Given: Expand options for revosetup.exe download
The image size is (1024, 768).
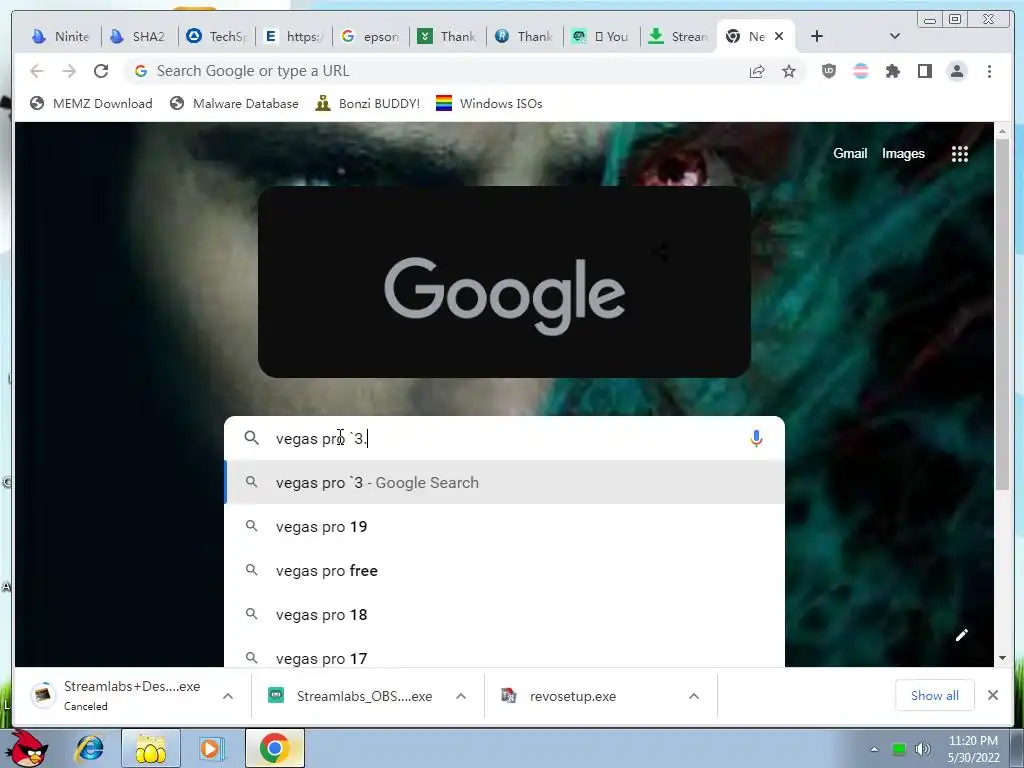Looking at the screenshot, I should (694, 696).
